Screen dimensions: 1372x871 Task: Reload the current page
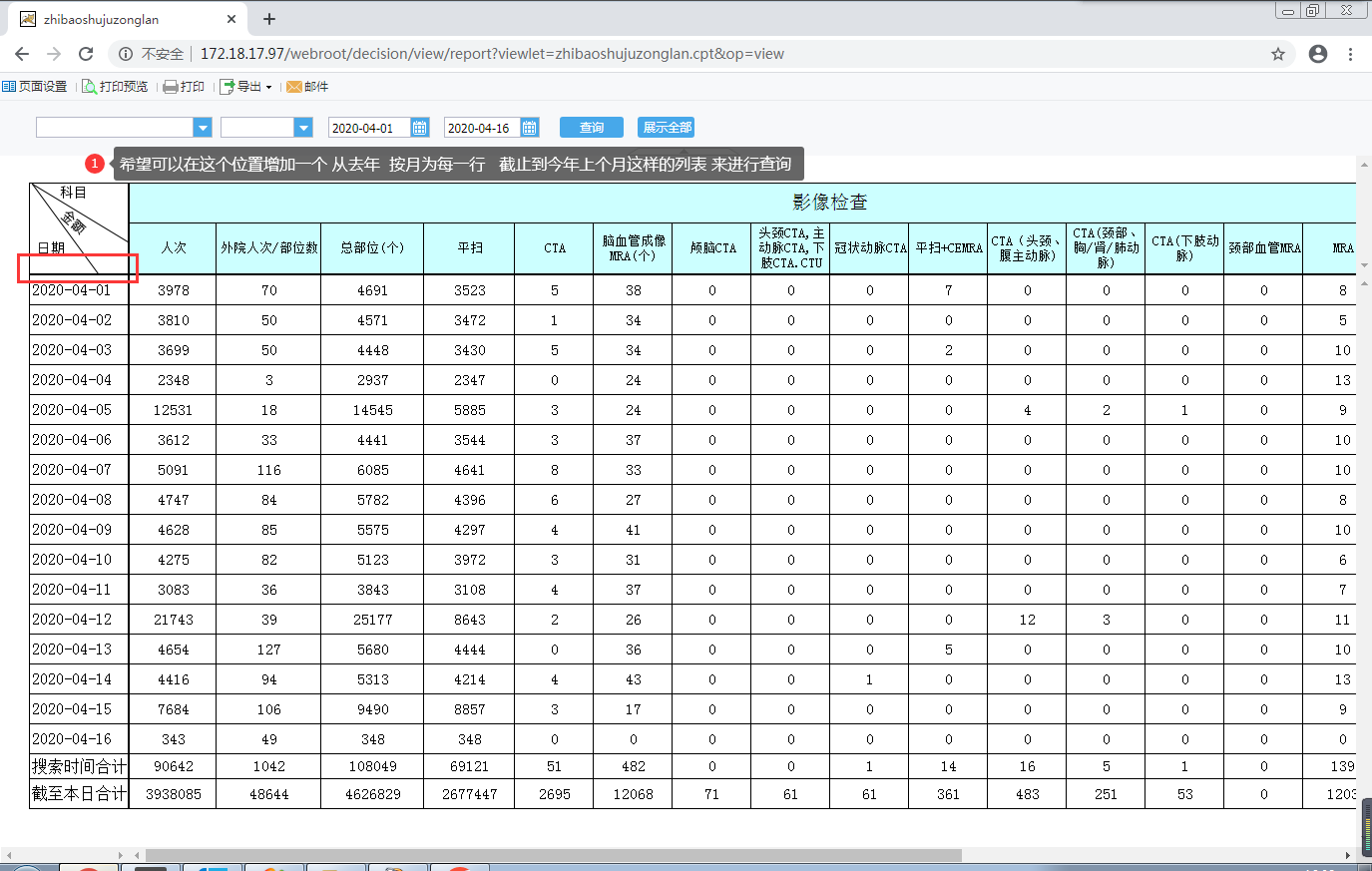click(x=86, y=54)
